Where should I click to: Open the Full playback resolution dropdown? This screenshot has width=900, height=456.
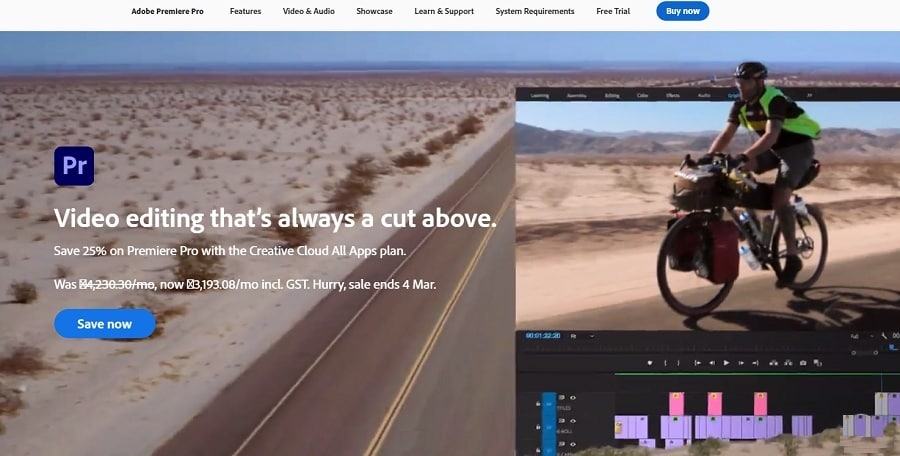click(862, 336)
